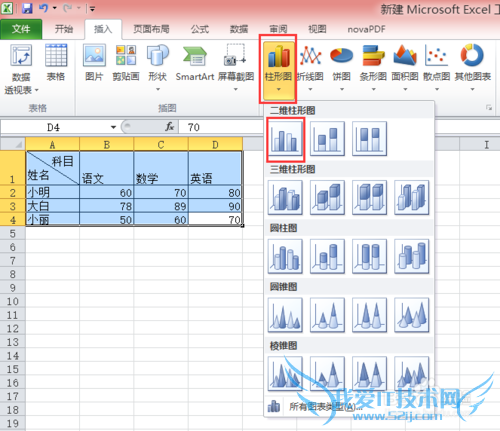
Task: Click the Redo arrow icon
Action: [x=68, y=8]
